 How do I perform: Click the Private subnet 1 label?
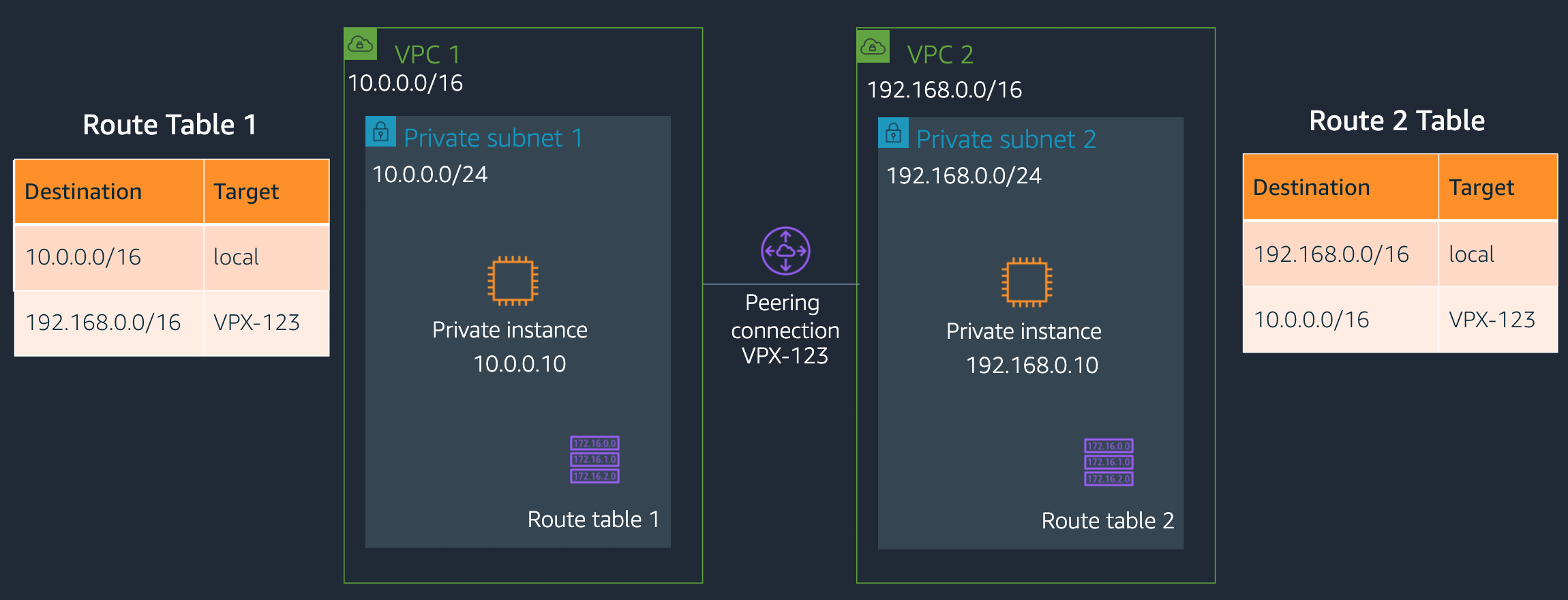(494, 138)
